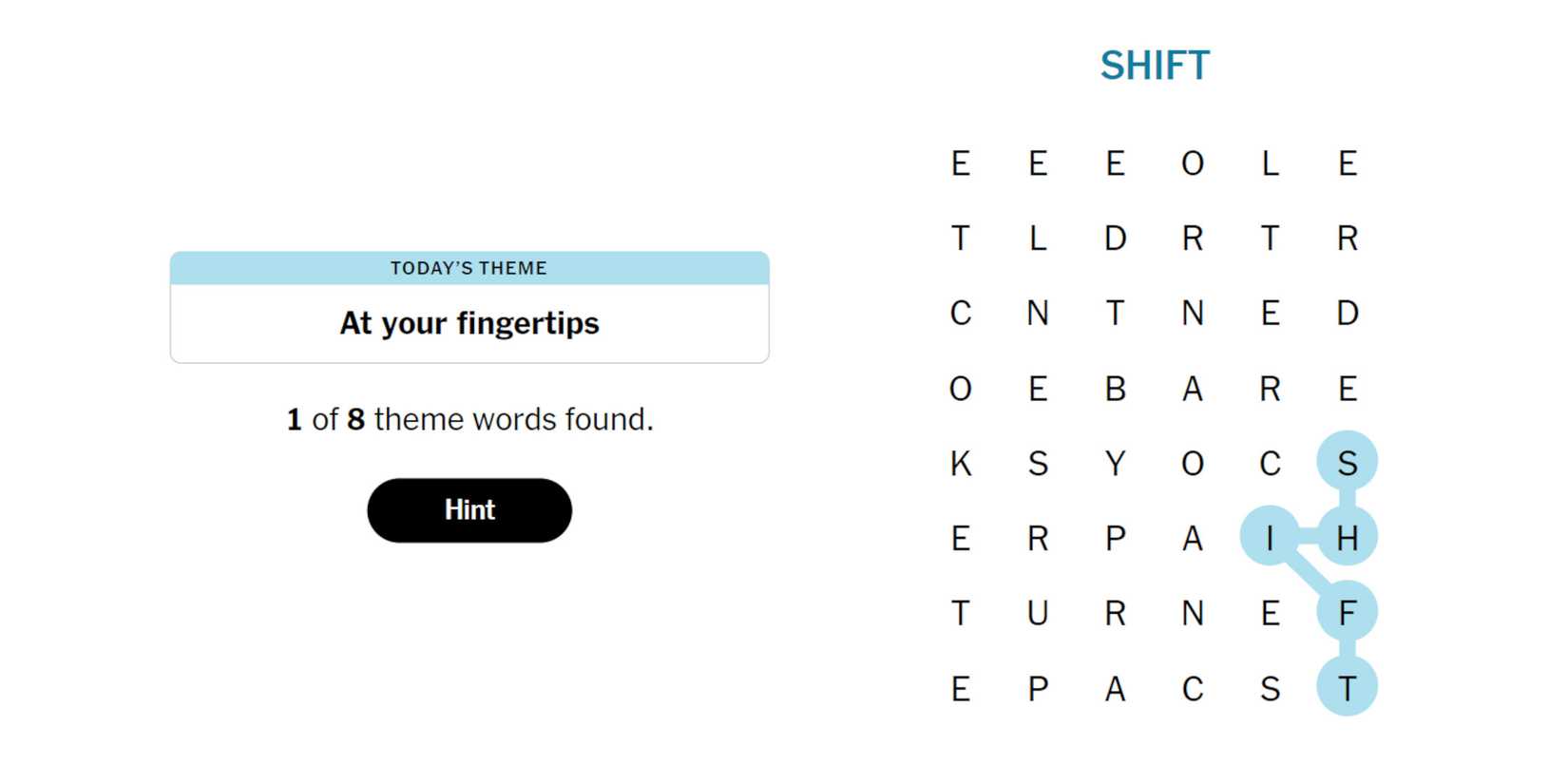The height and width of the screenshot is (784, 1568).
Task: Click the SHIFT word above the grid
Action: pos(1155,67)
